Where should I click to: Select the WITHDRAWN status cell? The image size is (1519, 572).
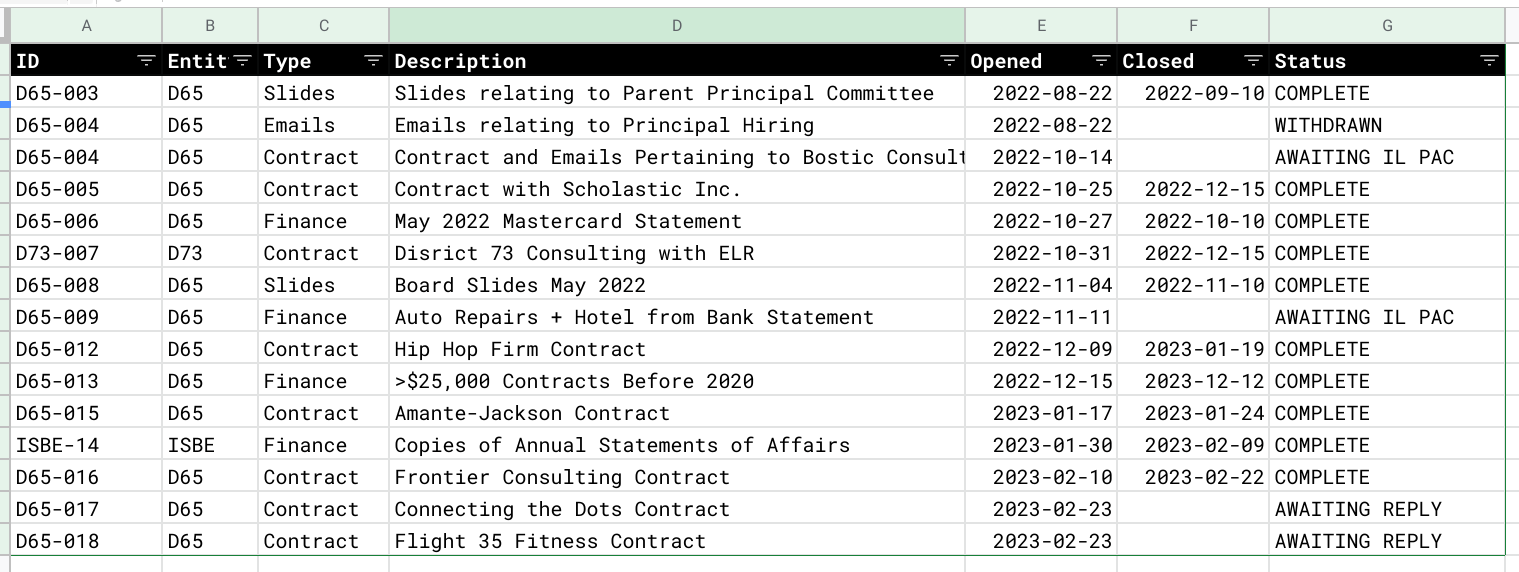pyautogui.click(x=1387, y=125)
